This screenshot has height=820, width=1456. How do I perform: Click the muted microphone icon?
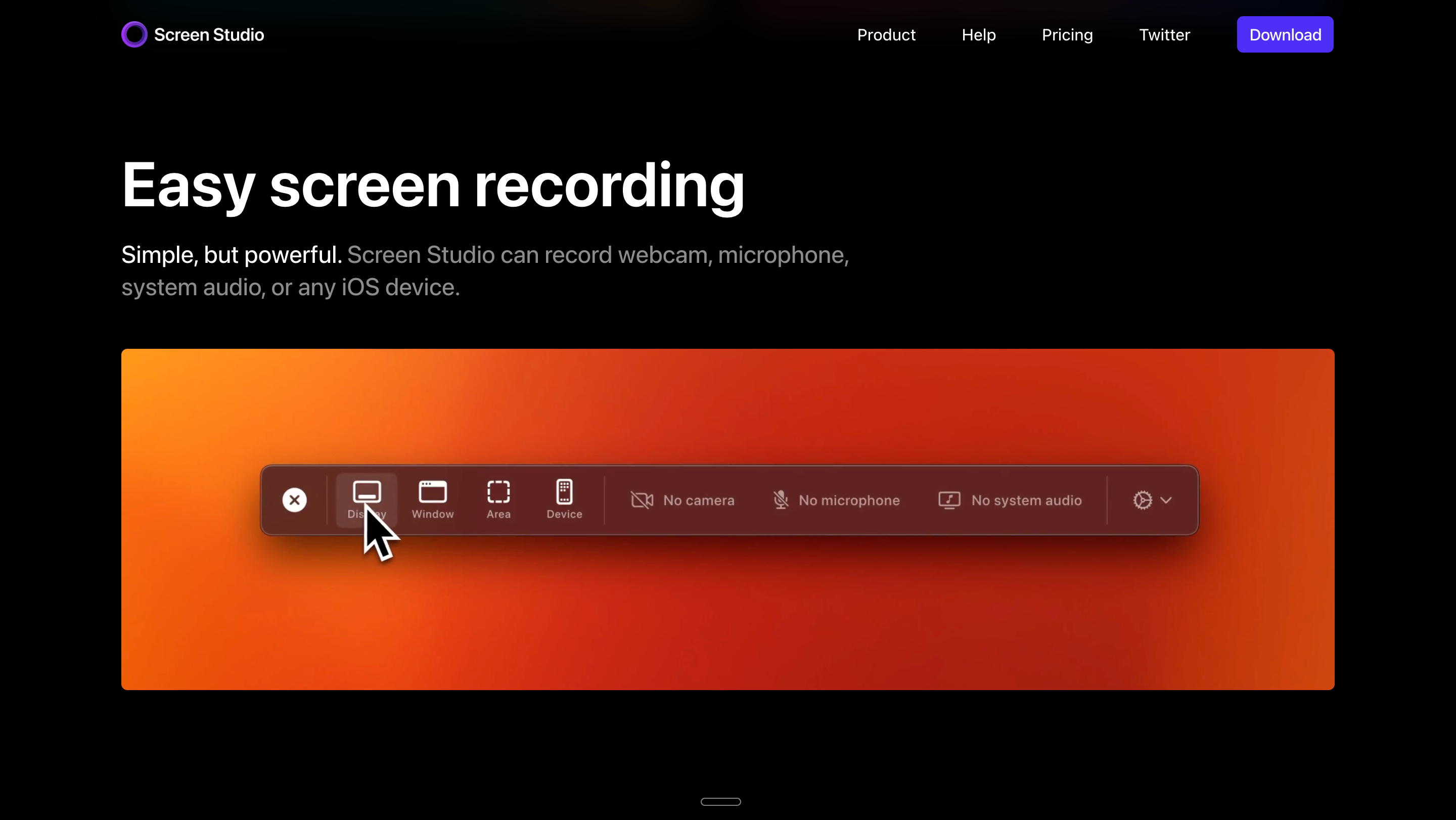click(x=781, y=500)
